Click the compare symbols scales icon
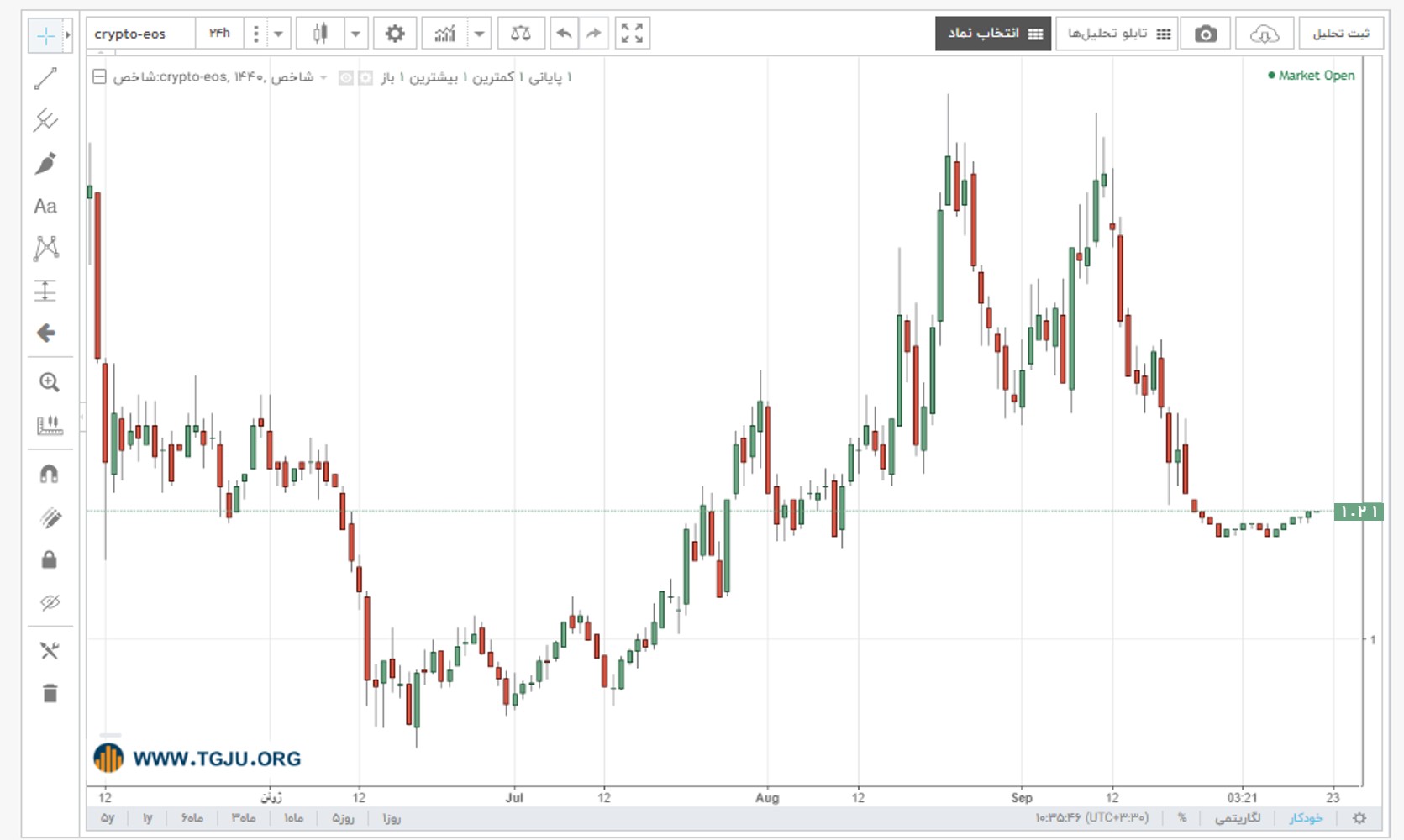Image resolution: width=1404 pixels, height=840 pixels. (x=521, y=34)
